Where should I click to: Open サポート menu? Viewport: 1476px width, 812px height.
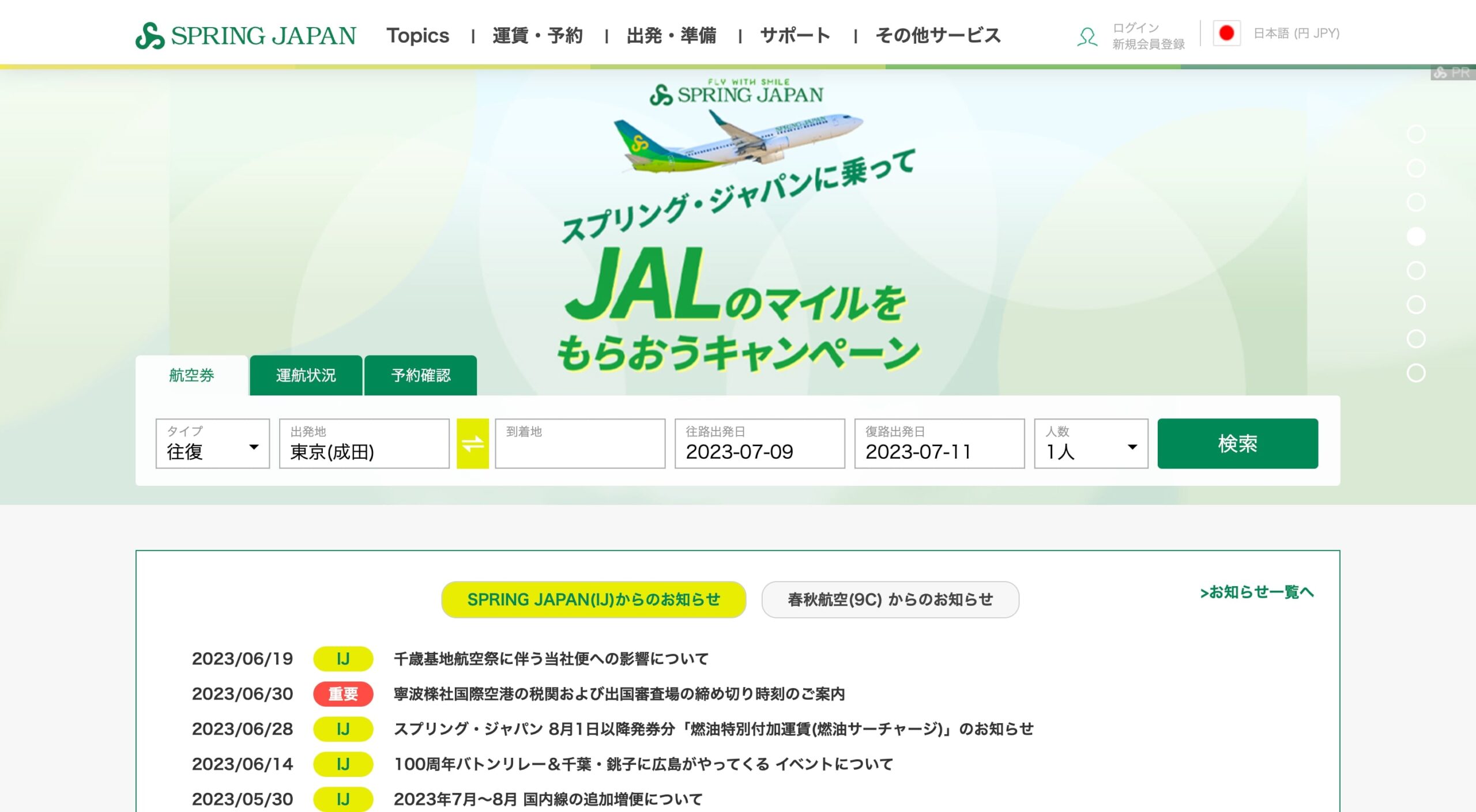(x=795, y=36)
